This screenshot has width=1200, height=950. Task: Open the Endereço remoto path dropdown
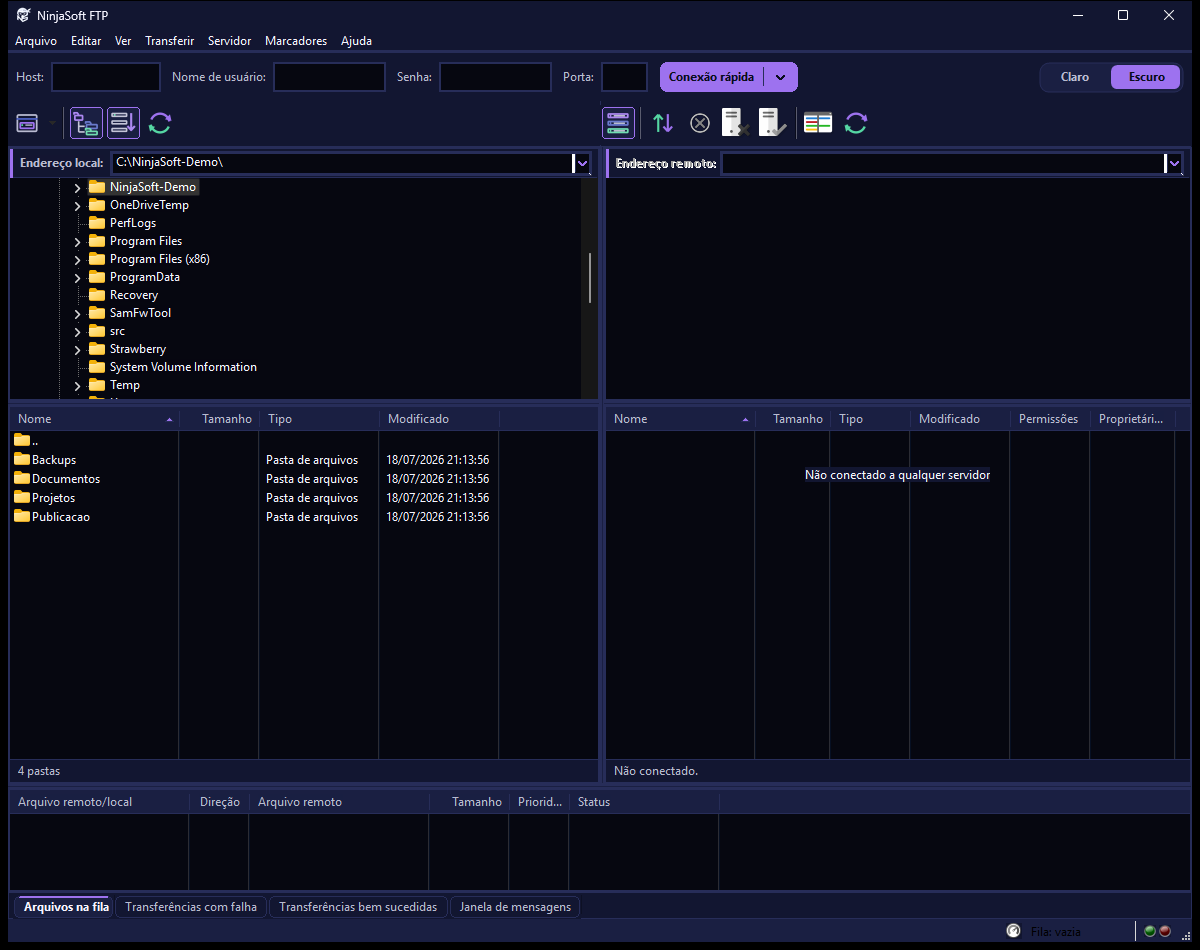pyautogui.click(x=1174, y=163)
